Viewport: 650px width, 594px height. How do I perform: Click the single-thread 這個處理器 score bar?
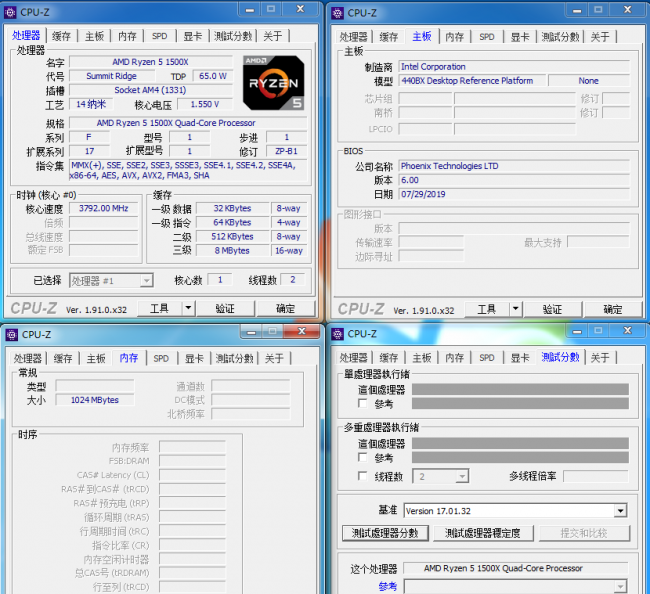coord(520,389)
